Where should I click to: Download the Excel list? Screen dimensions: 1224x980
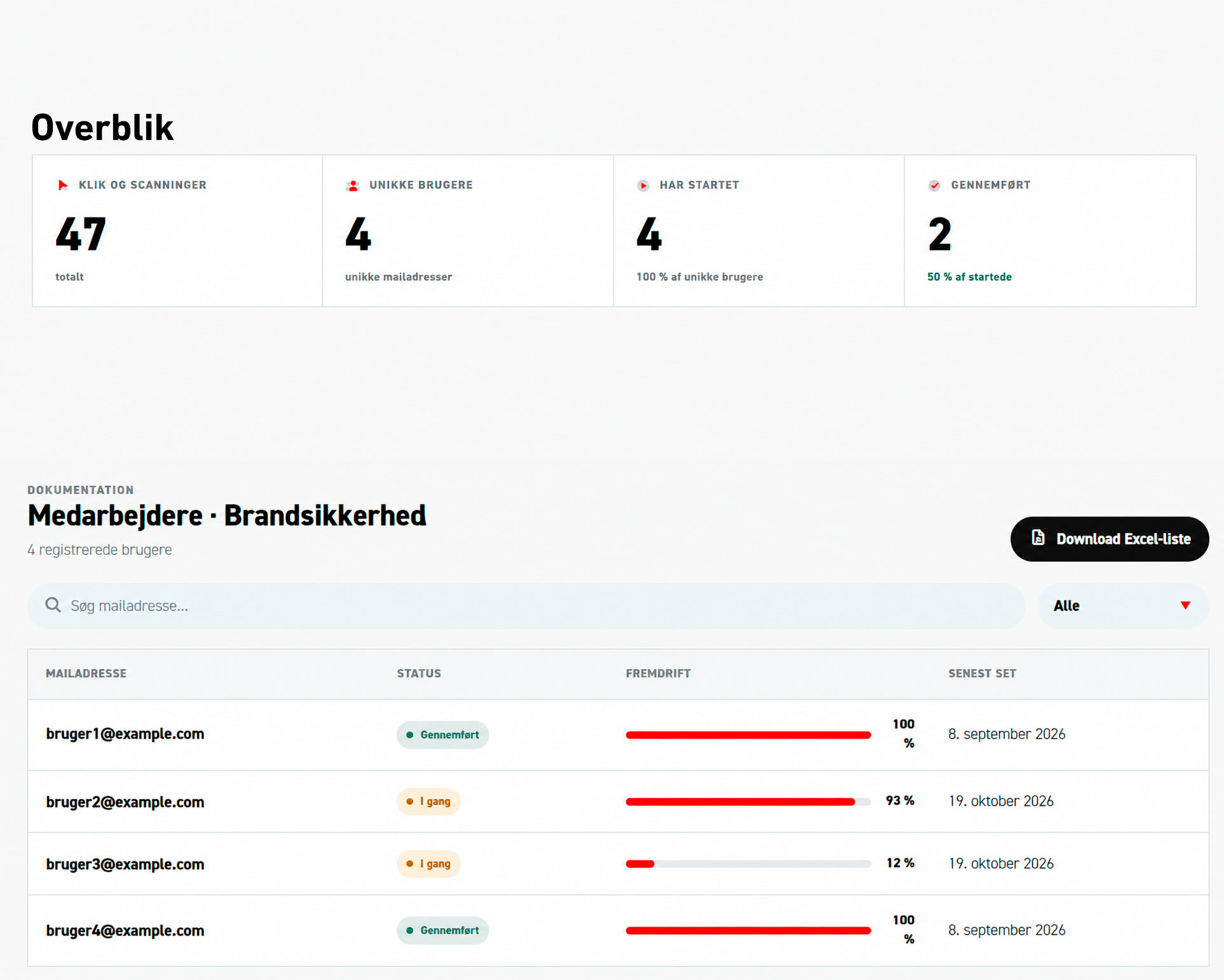point(1110,539)
